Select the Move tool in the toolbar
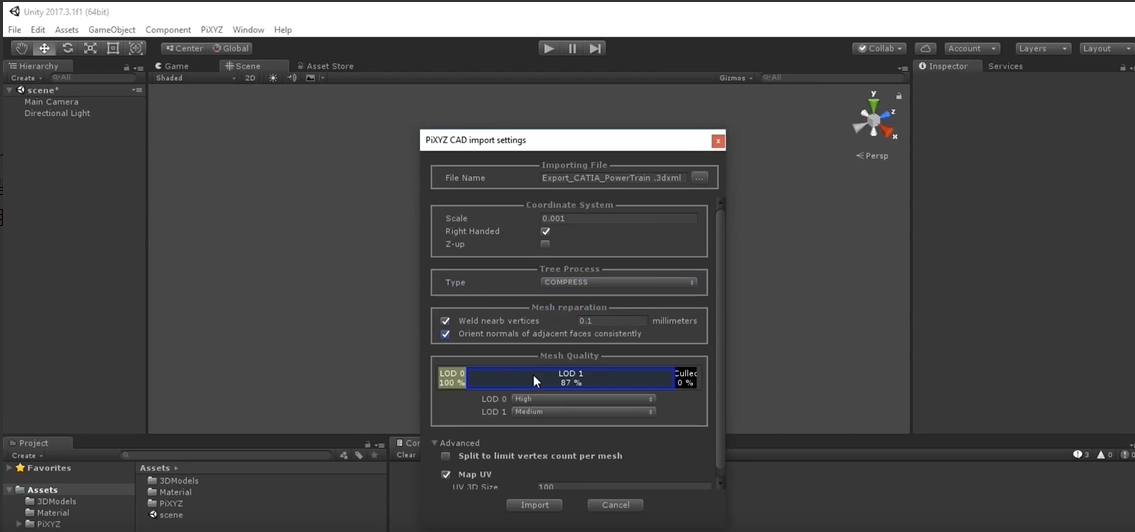Image resolution: width=1135 pixels, height=532 pixels. [x=44, y=48]
